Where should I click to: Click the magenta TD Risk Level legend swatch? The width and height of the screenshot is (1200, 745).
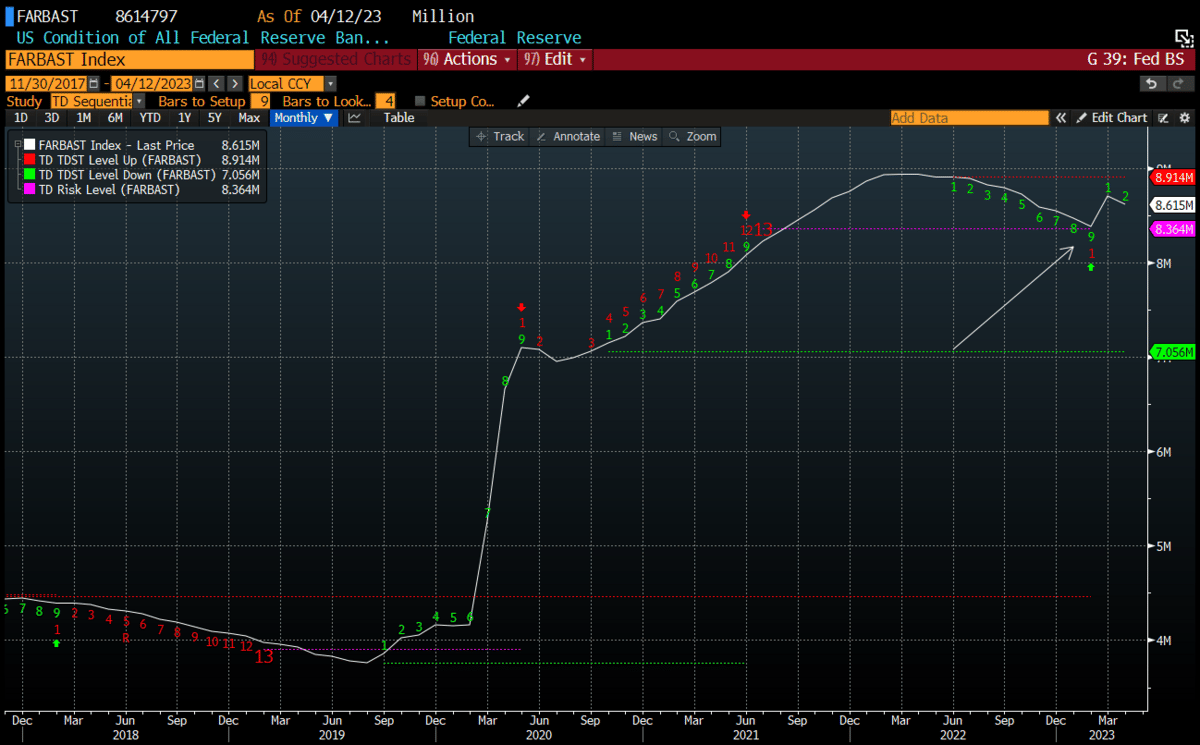pos(27,189)
